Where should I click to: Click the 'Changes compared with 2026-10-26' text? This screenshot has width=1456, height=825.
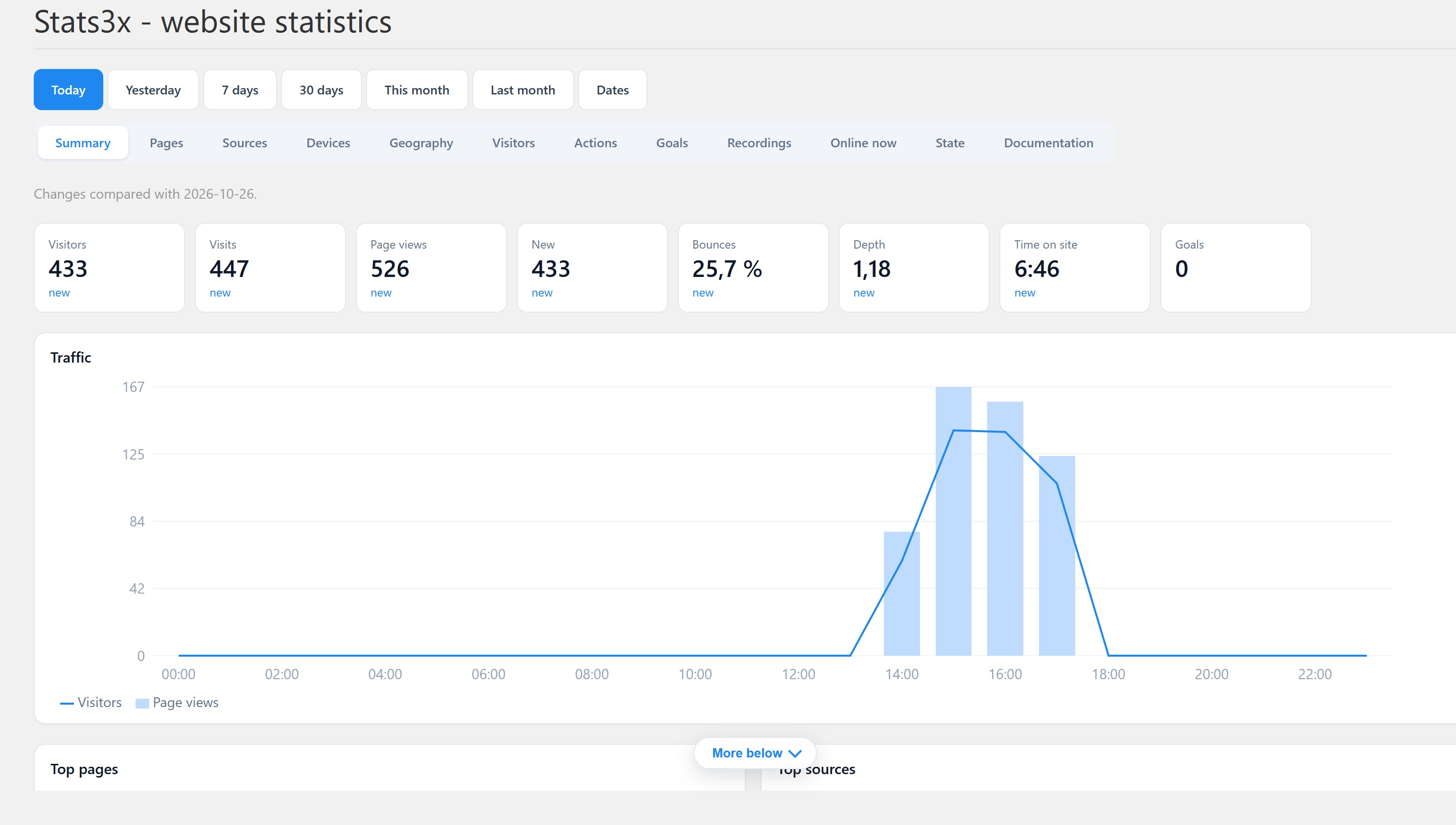(x=145, y=194)
